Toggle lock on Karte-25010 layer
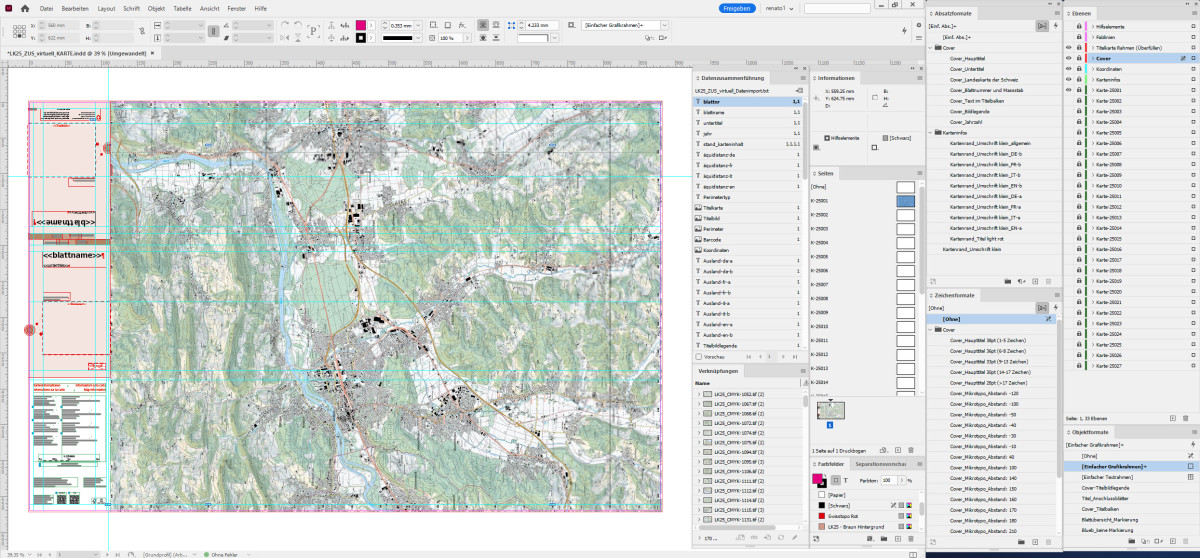The width and height of the screenshot is (1200, 558). [x=1079, y=186]
